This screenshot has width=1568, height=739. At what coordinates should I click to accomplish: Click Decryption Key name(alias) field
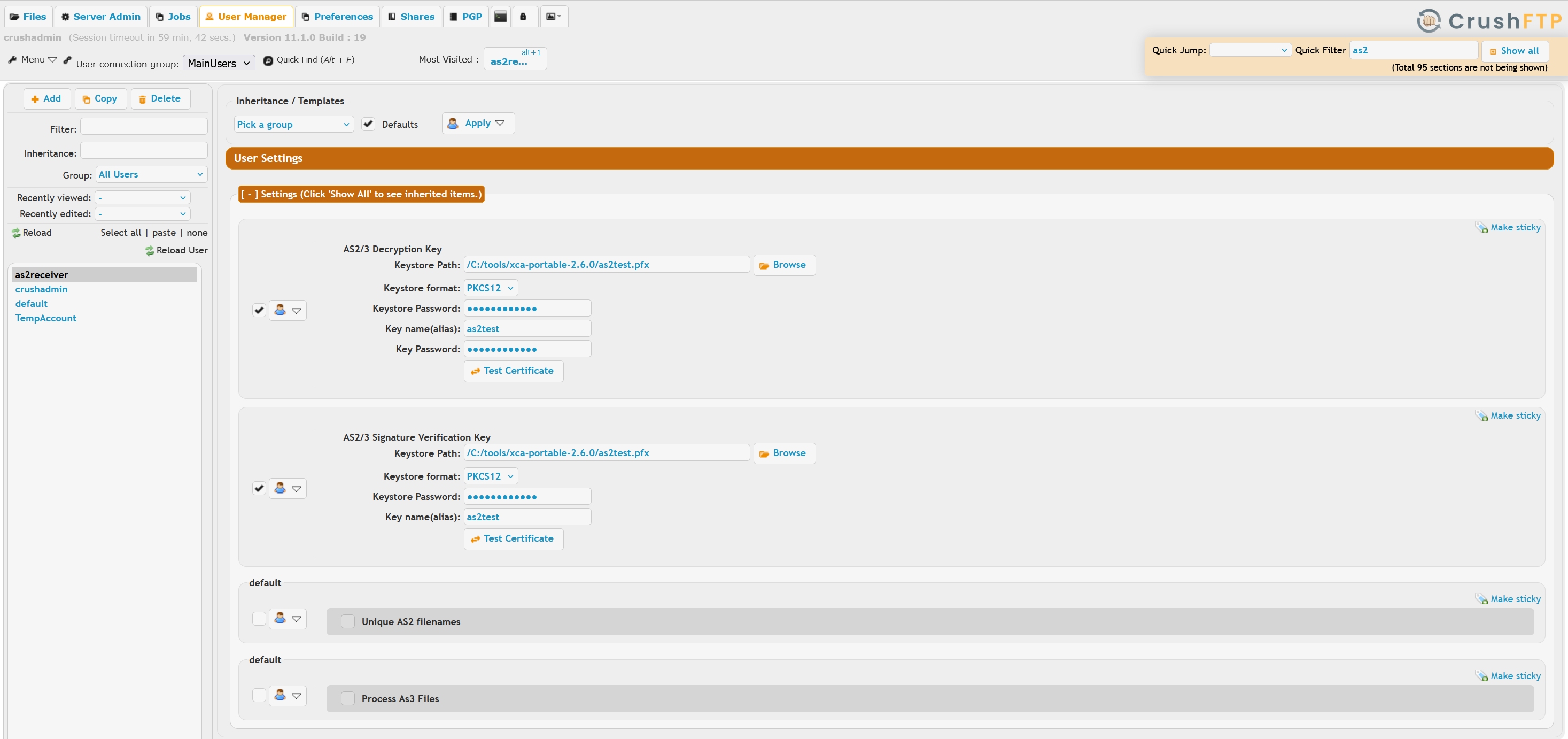click(x=527, y=329)
